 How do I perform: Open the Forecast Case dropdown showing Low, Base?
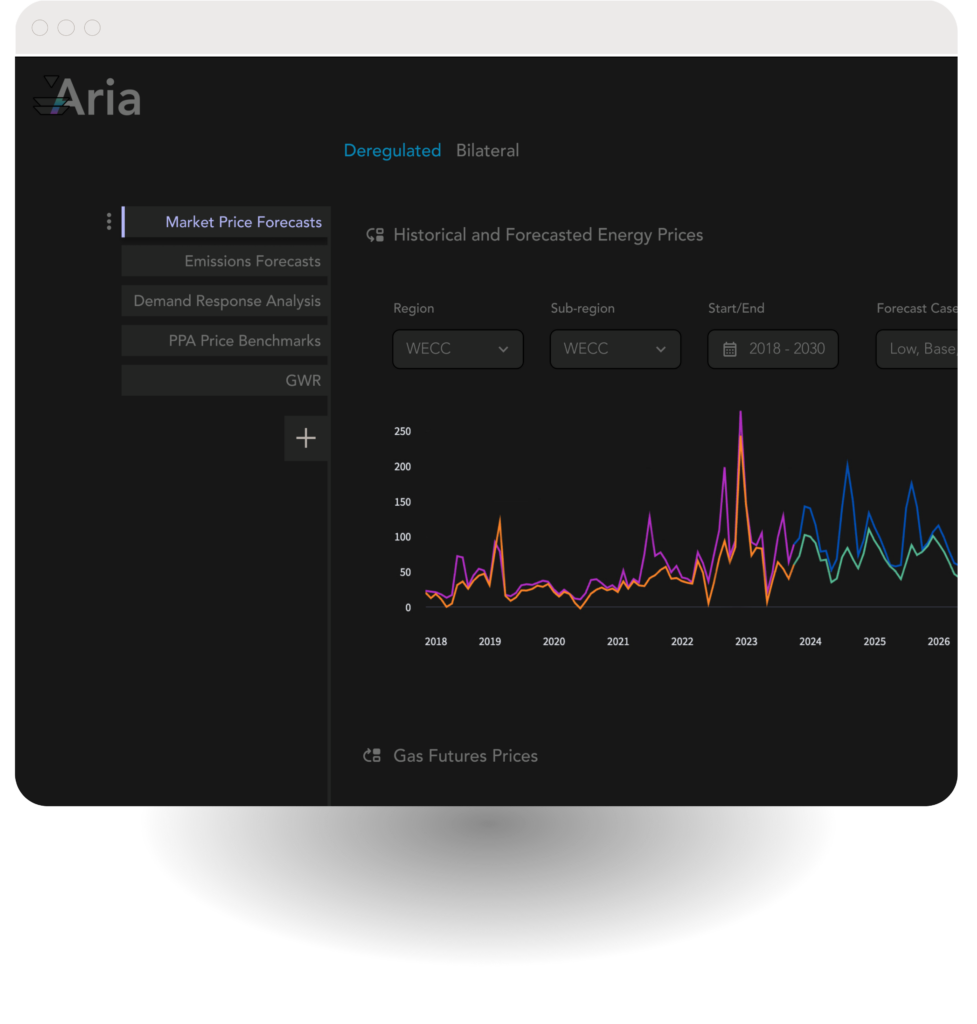(x=930, y=349)
